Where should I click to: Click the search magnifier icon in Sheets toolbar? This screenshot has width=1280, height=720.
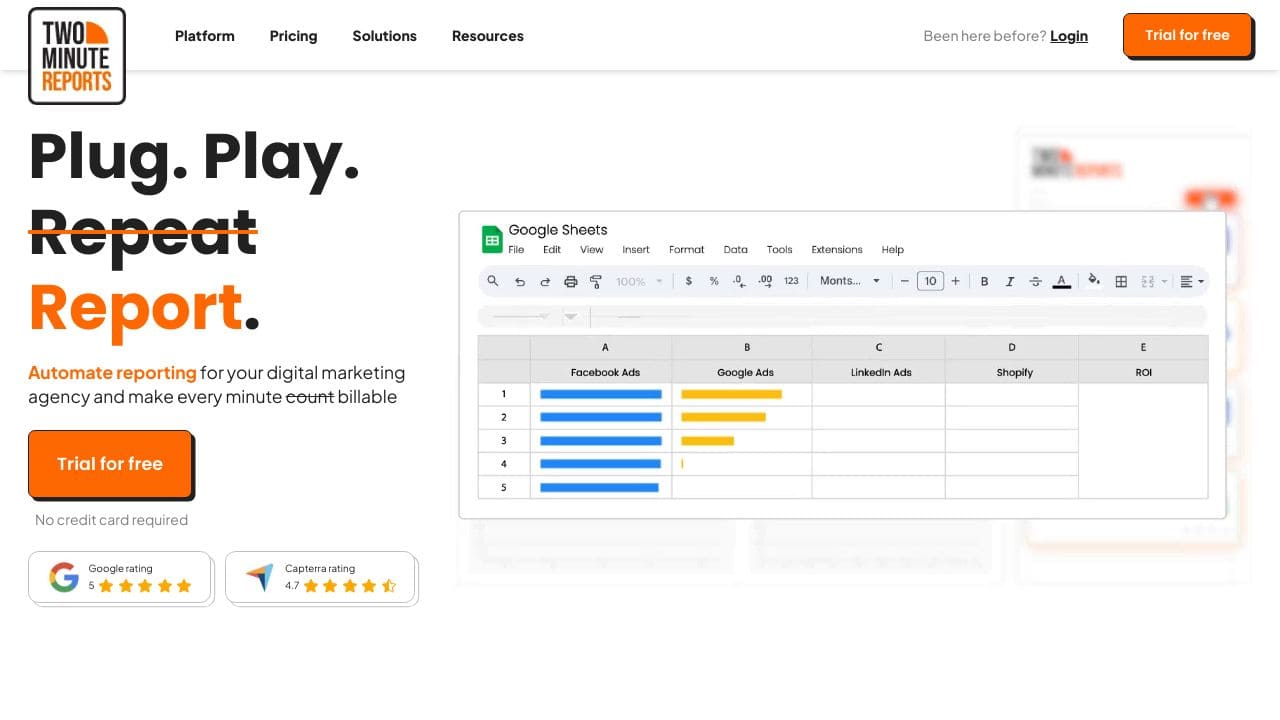(493, 281)
